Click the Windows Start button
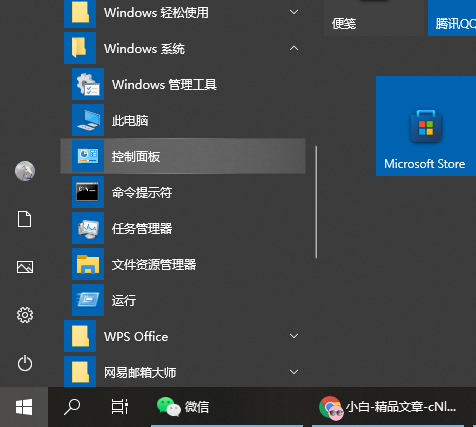 [x=24, y=407]
